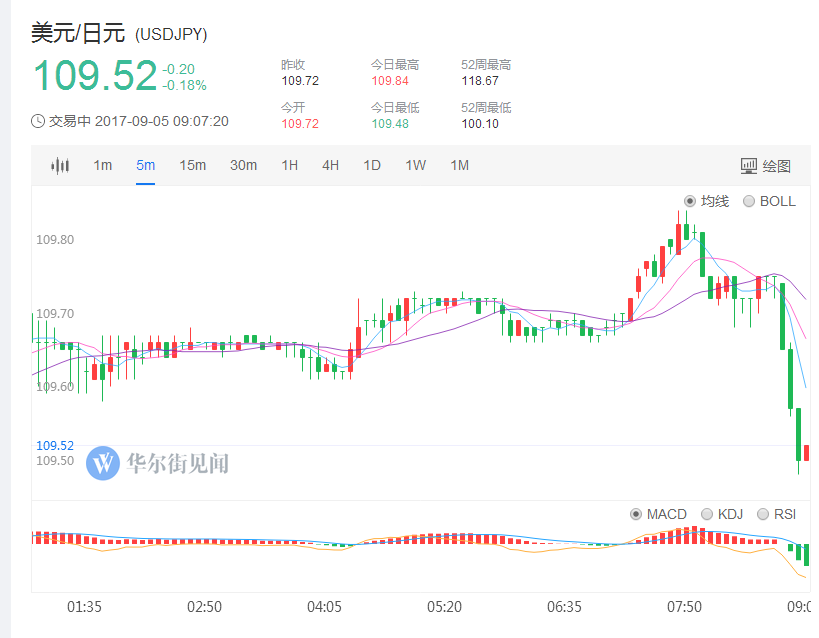Click the clock icon beside trading time
The height and width of the screenshot is (638, 819).
(x=38, y=121)
